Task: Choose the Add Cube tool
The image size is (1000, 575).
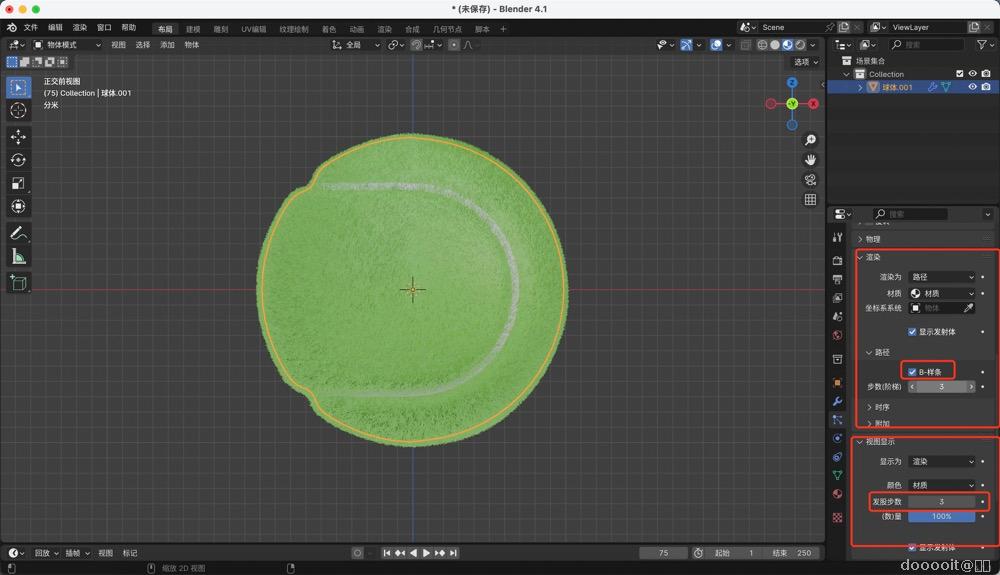Action: click(18, 283)
